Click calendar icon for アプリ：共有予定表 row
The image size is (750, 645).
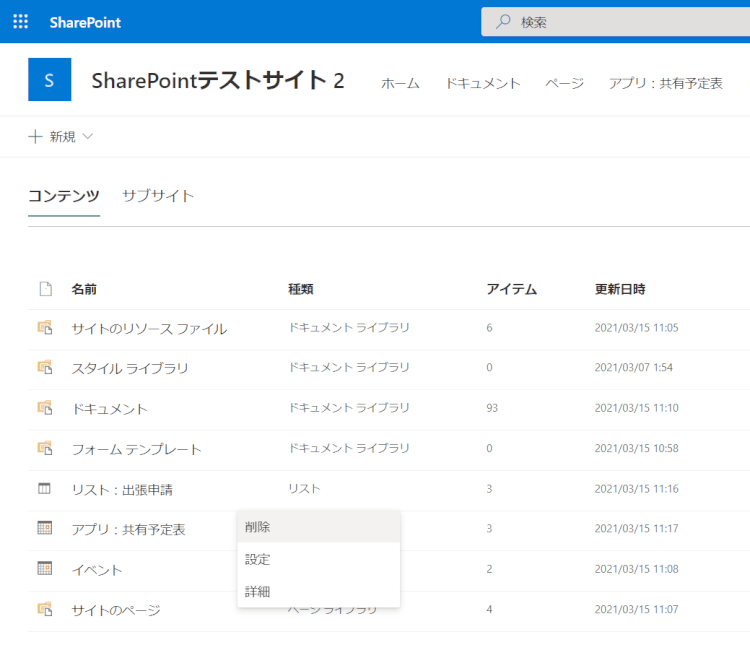pos(44,528)
